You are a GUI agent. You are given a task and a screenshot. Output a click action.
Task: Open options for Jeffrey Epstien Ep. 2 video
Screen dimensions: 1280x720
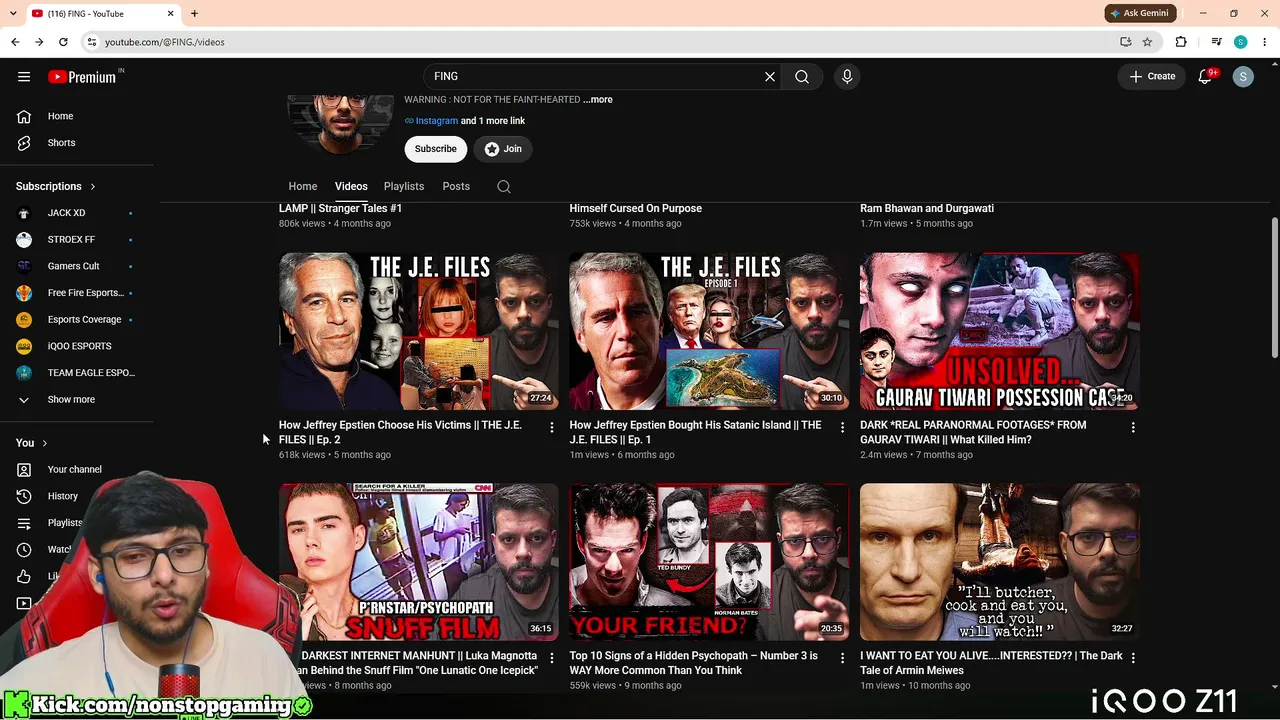click(551, 428)
